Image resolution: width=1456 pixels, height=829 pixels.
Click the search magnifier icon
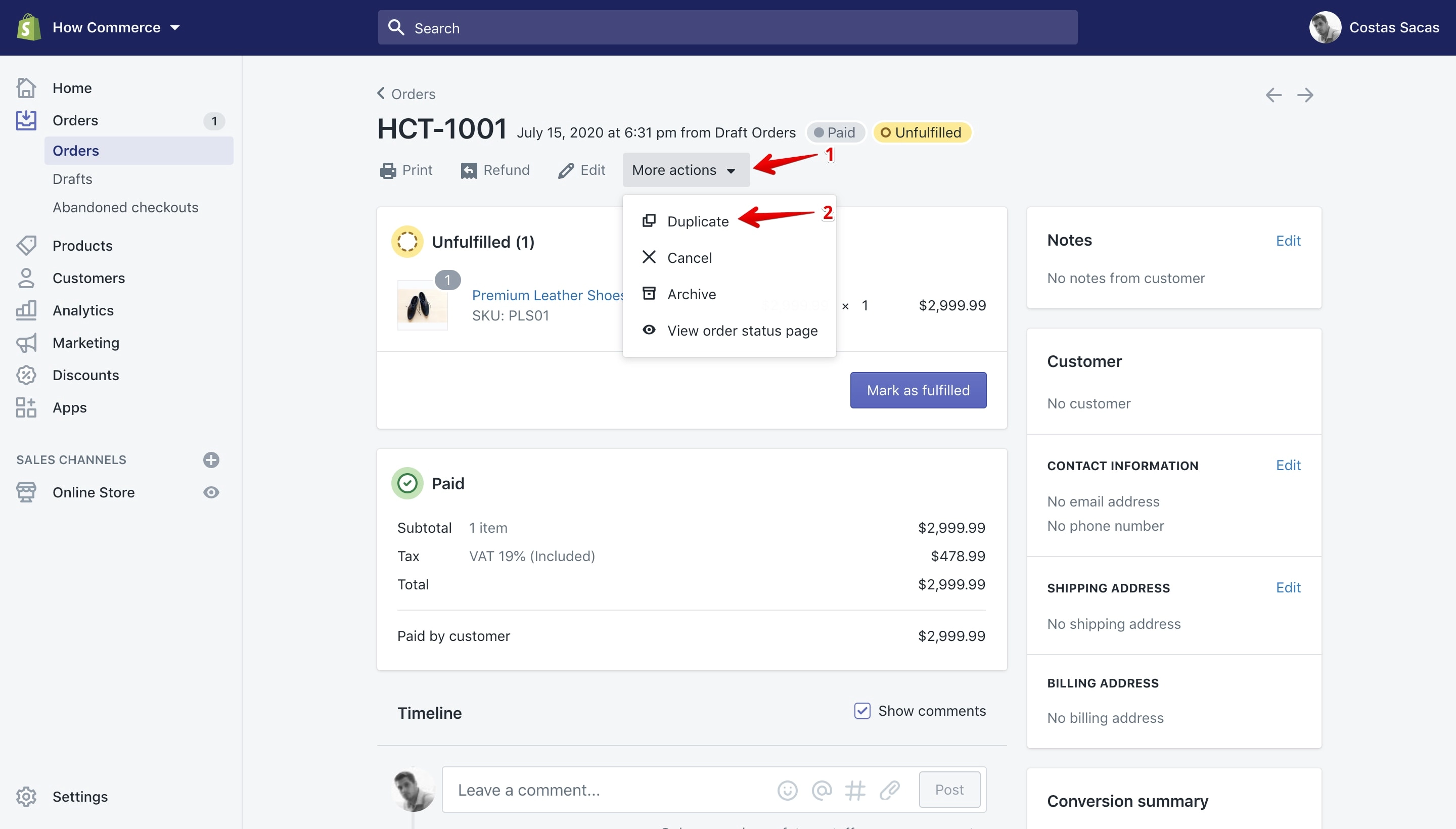click(396, 27)
